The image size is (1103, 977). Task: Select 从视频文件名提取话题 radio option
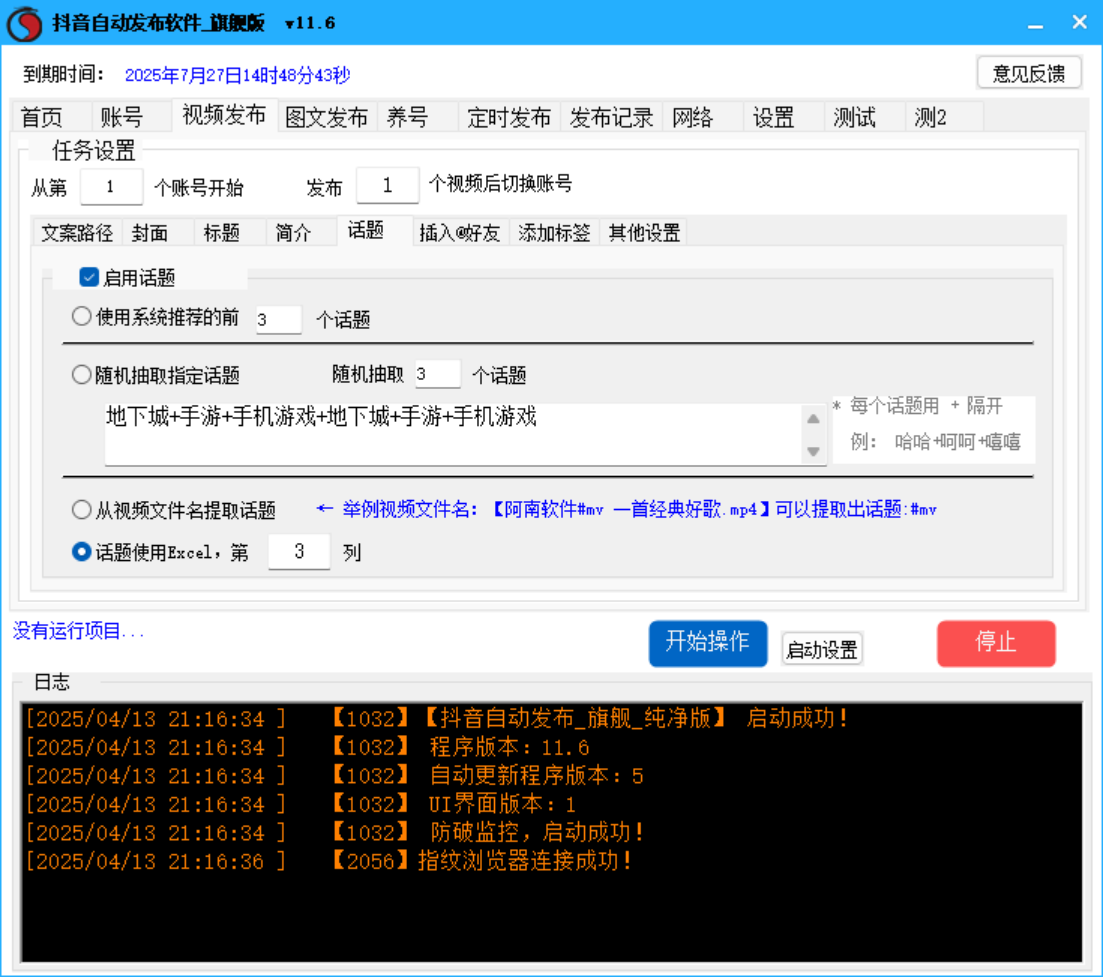point(82,509)
